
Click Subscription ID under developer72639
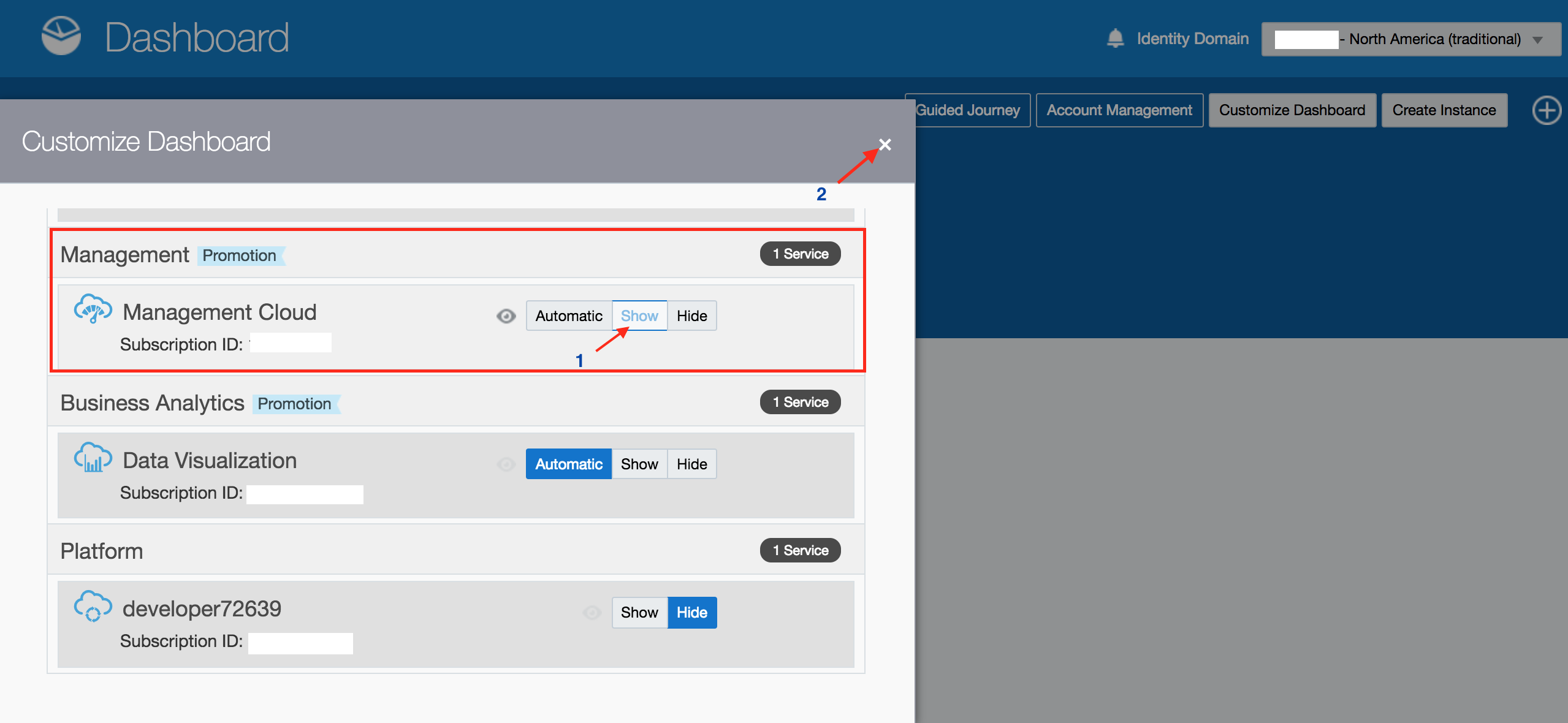tap(181, 641)
